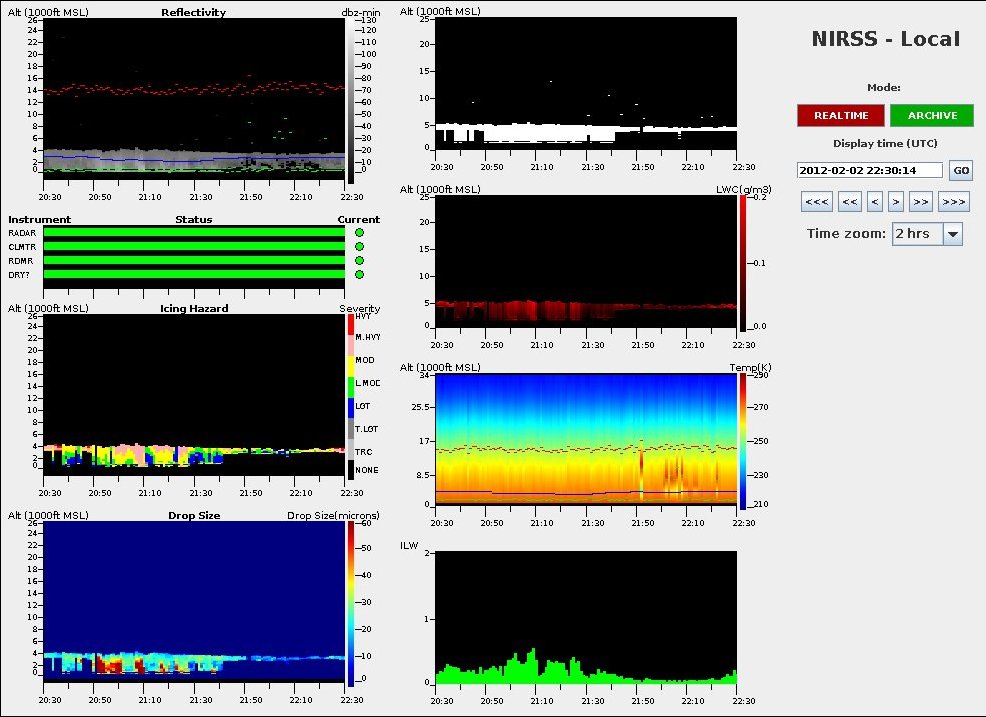This screenshot has height=717, width=986.
Task: Click the DRY? current status green indicator
Action: [359, 274]
